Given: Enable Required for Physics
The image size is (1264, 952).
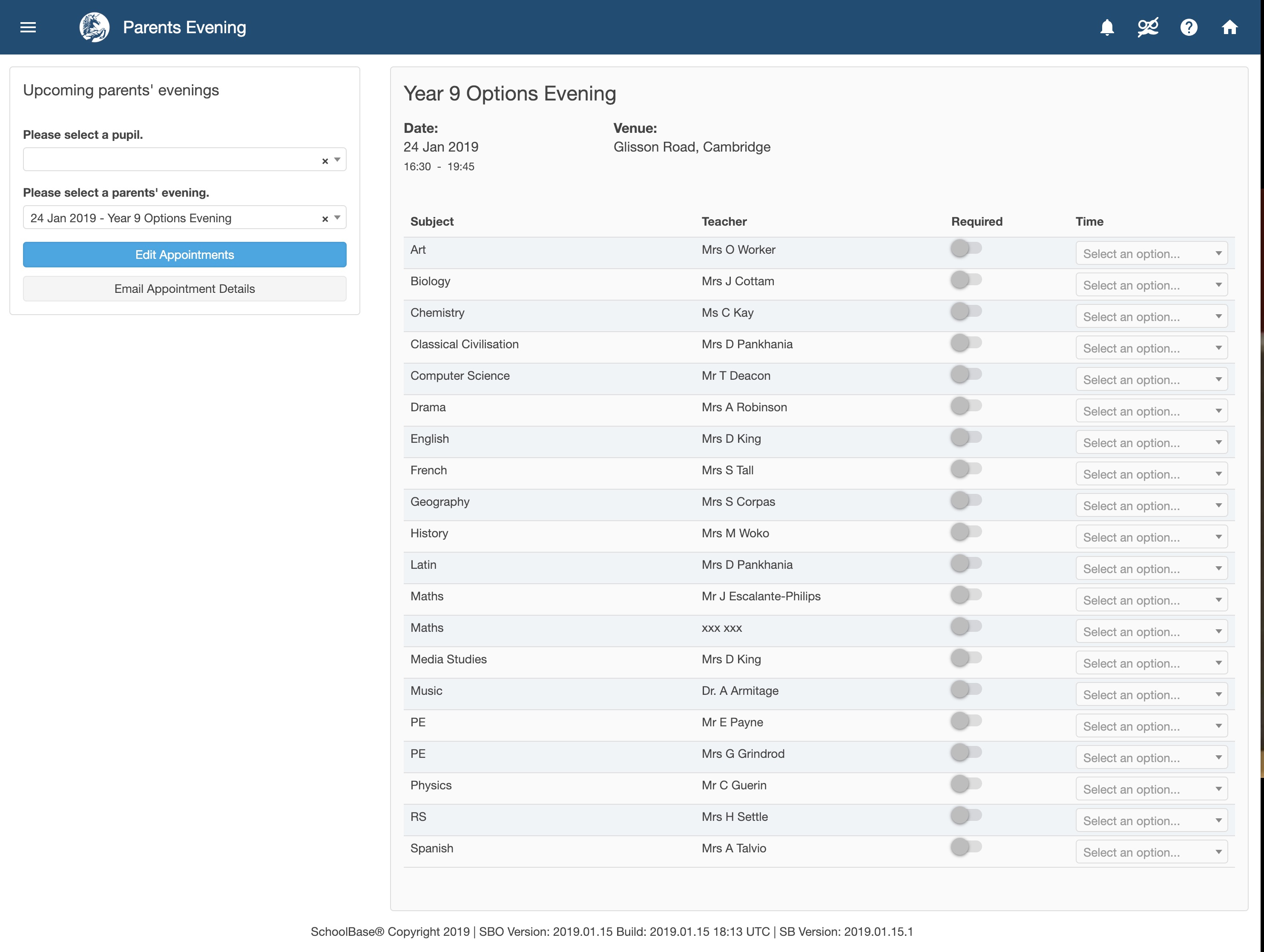Looking at the screenshot, I should pyautogui.click(x=966, y=783).
